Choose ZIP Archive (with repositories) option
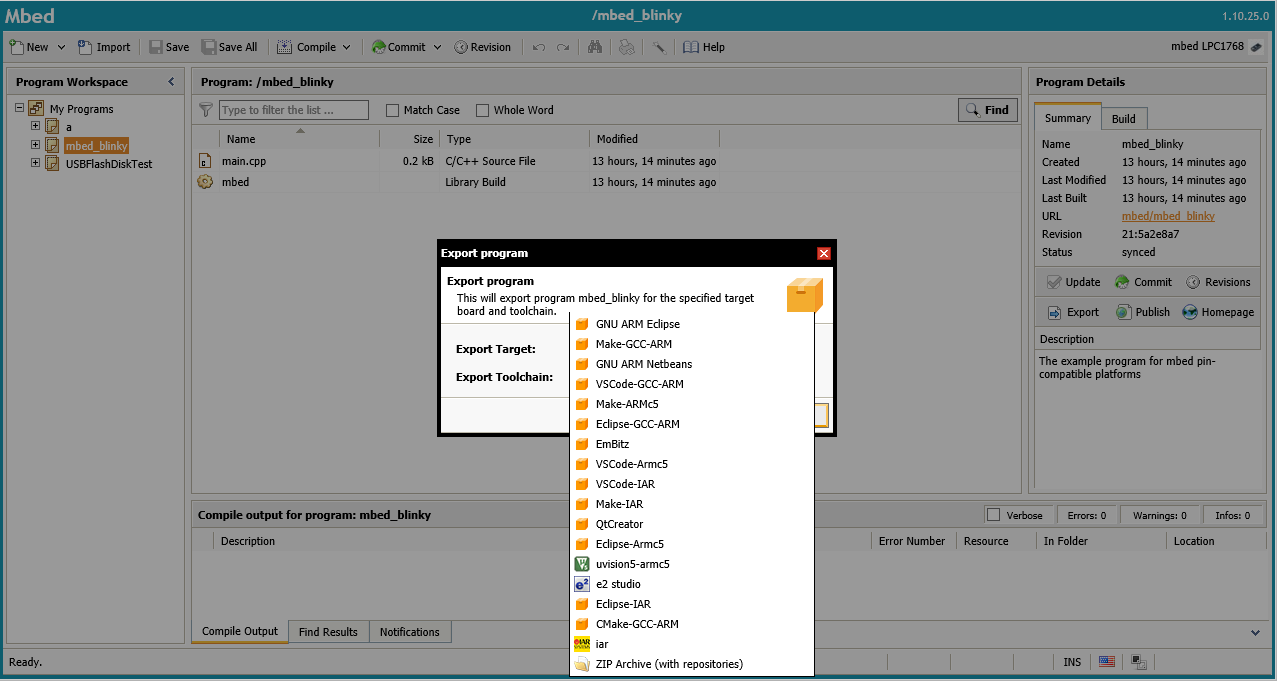 (668, 664)
